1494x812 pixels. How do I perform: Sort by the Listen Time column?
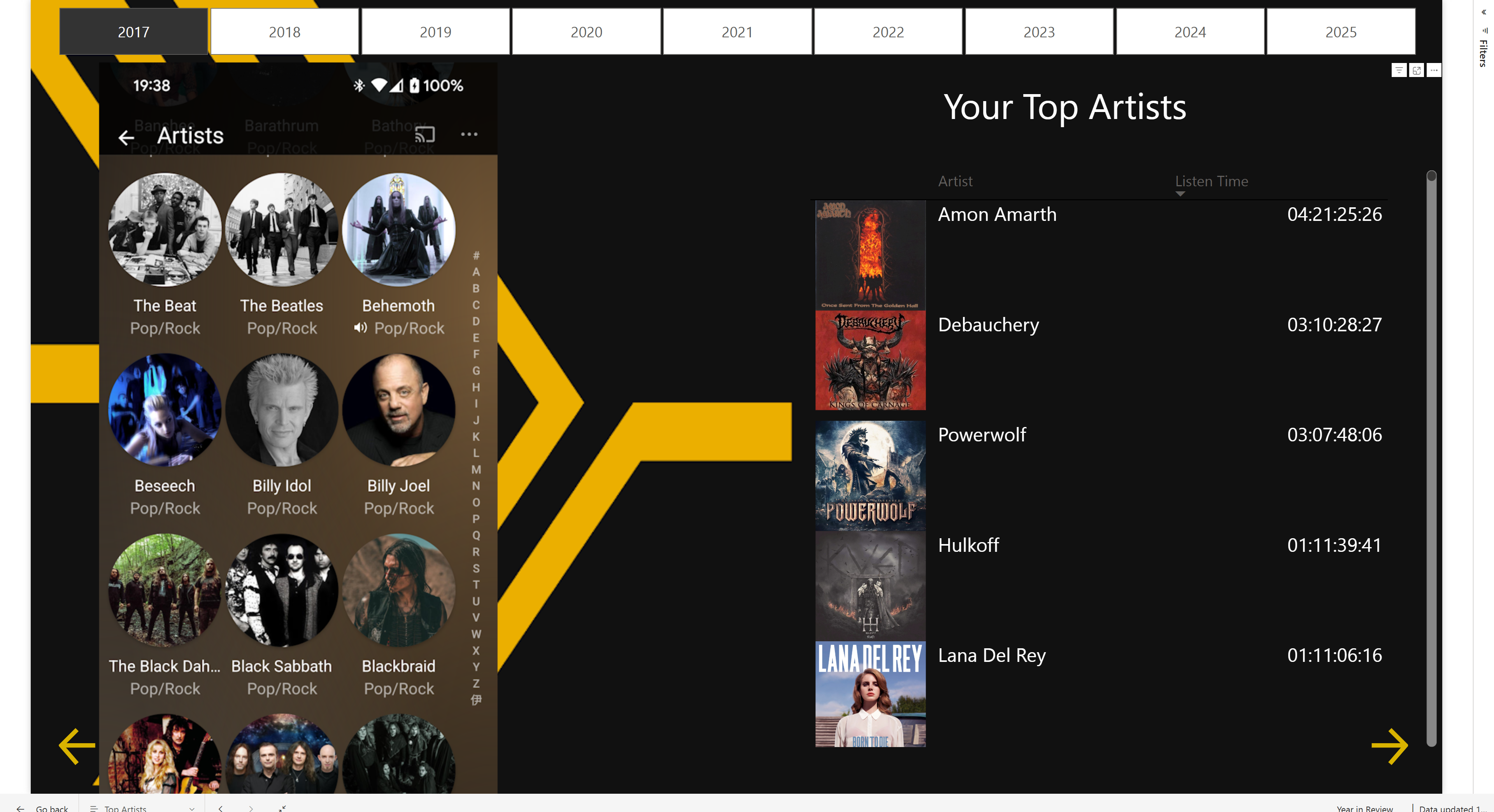[1211, 181]
